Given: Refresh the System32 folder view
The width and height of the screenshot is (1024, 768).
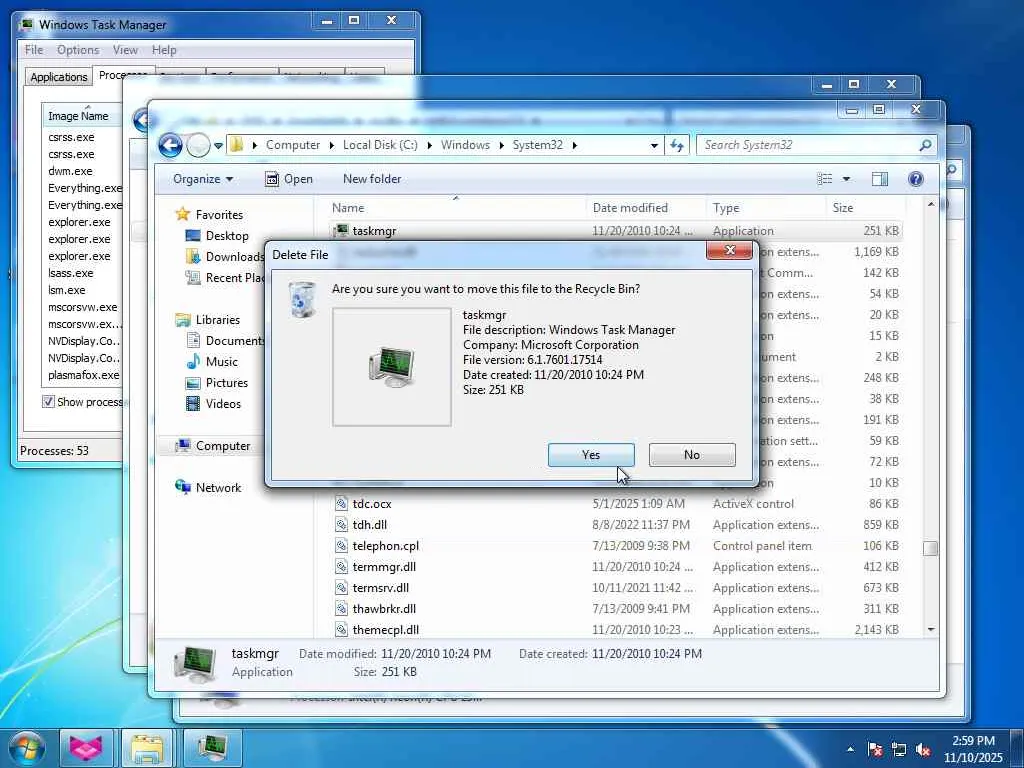Looking at the screenshot, I should click(677, 146).
